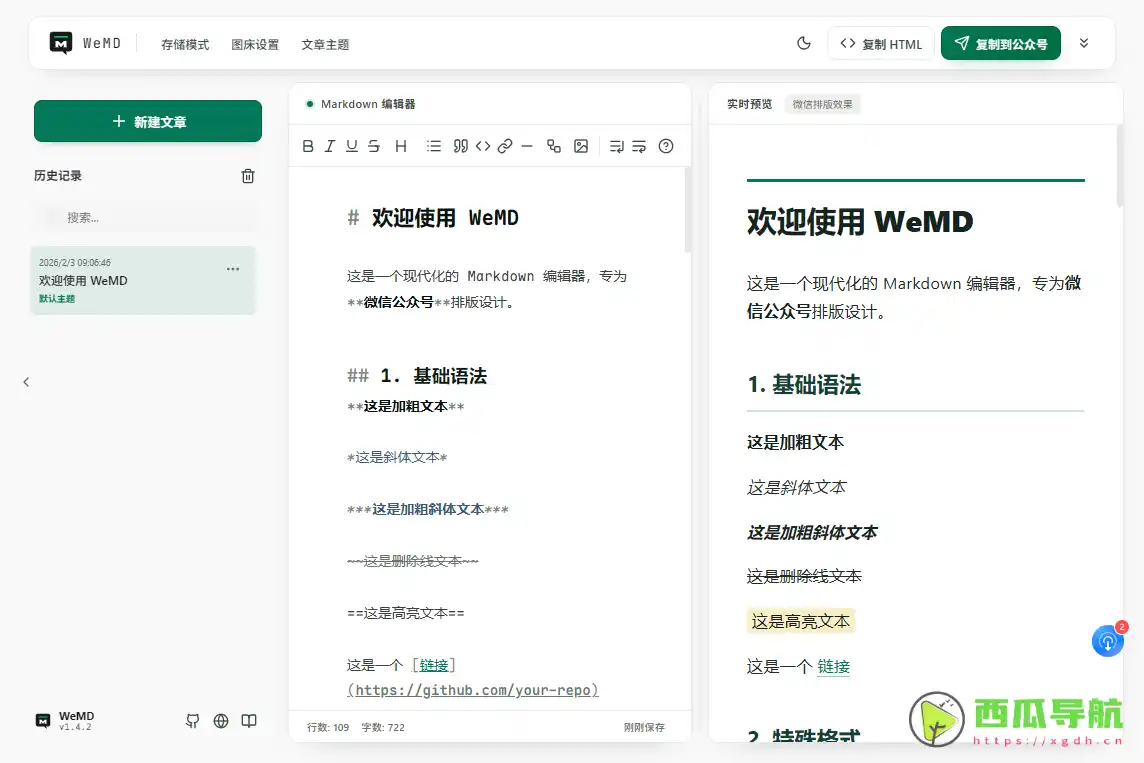1144x763 pixels.
Task: Open GitHub link in sidebar footer
Action: [193, 721]
